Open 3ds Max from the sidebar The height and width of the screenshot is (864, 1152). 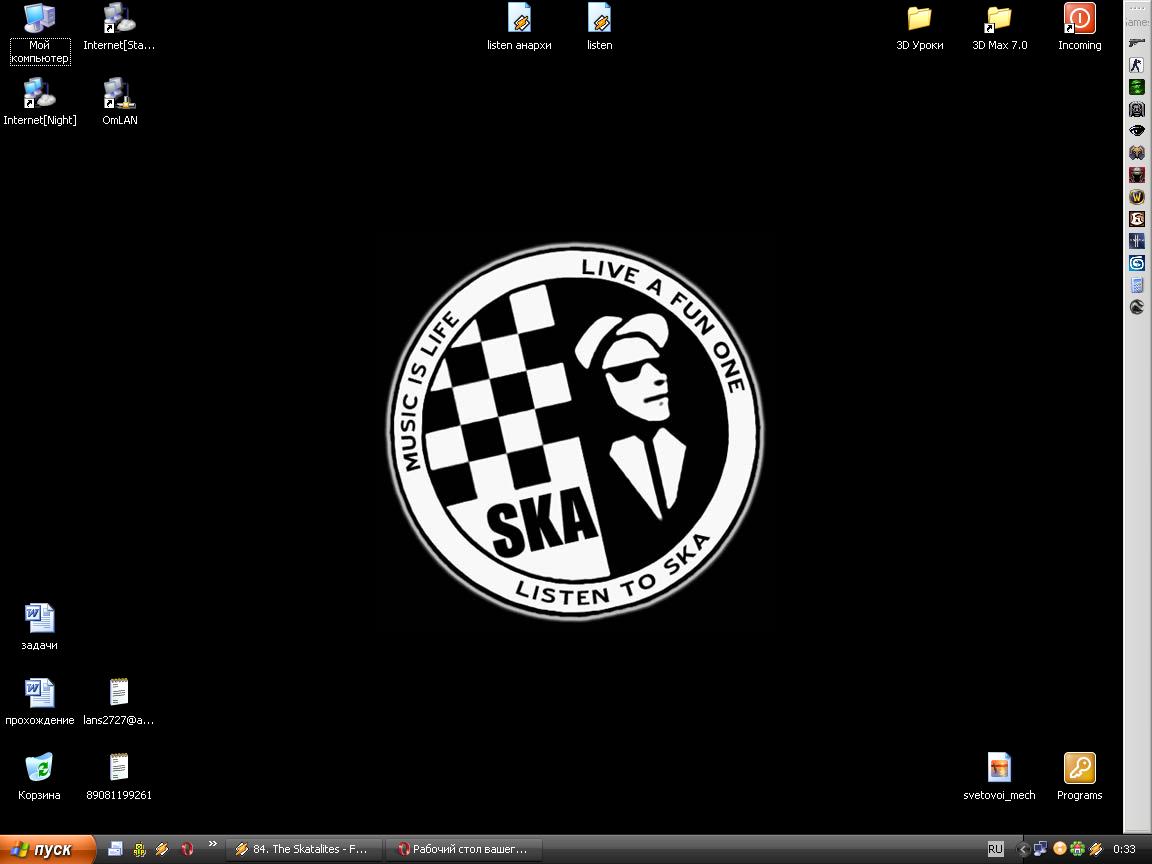[1137, 263]
